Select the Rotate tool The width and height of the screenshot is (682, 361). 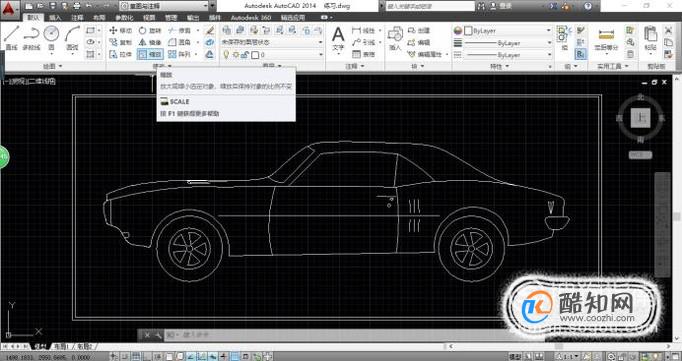point(150,30)
